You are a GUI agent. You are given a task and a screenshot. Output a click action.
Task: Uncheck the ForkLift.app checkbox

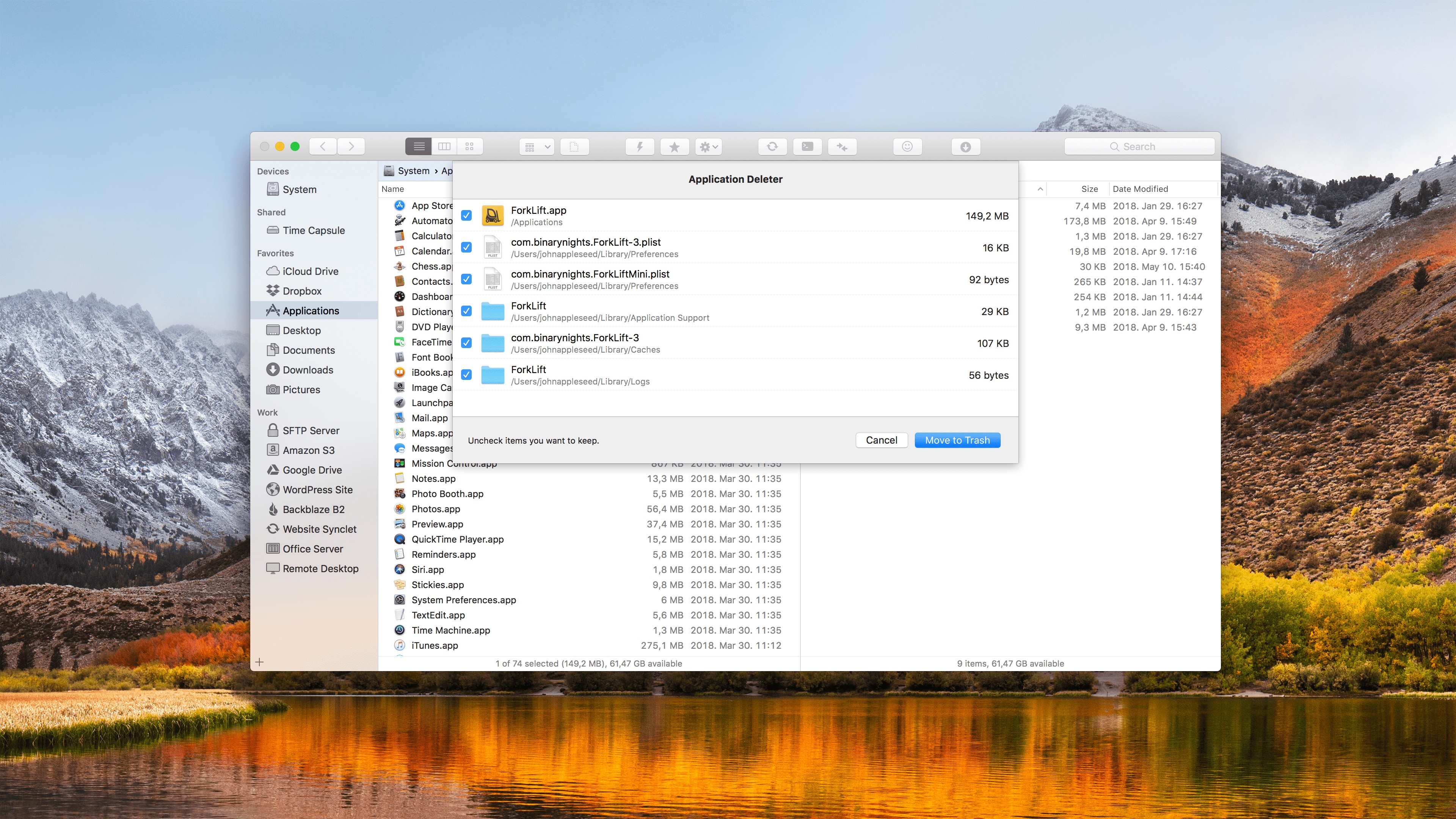[466, 215]
